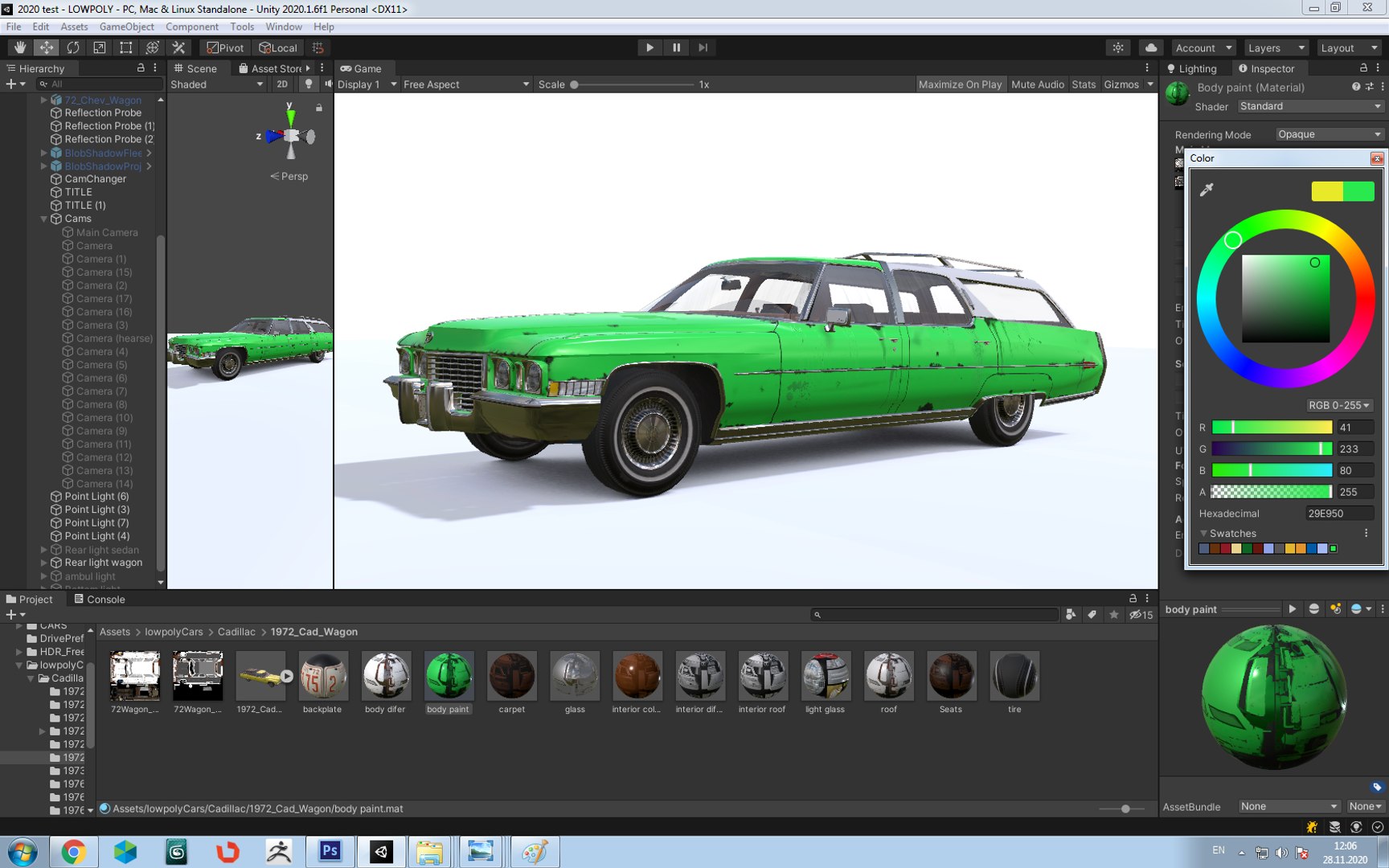Image resolution: width=1389 pixels, height=868 pixels.
Task: Click the Hexadecimal color field
Action: [x=1338, y=514]
